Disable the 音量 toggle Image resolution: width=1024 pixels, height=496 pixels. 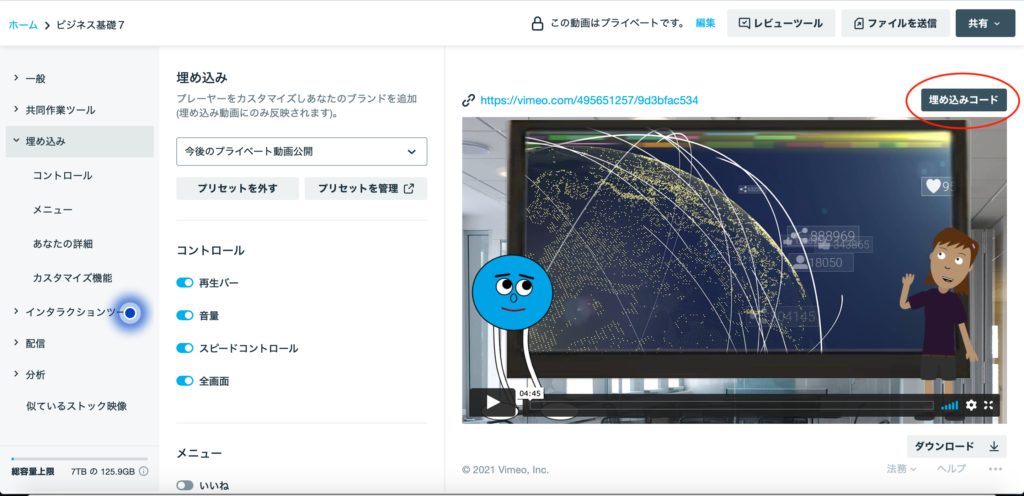(185, 315)
